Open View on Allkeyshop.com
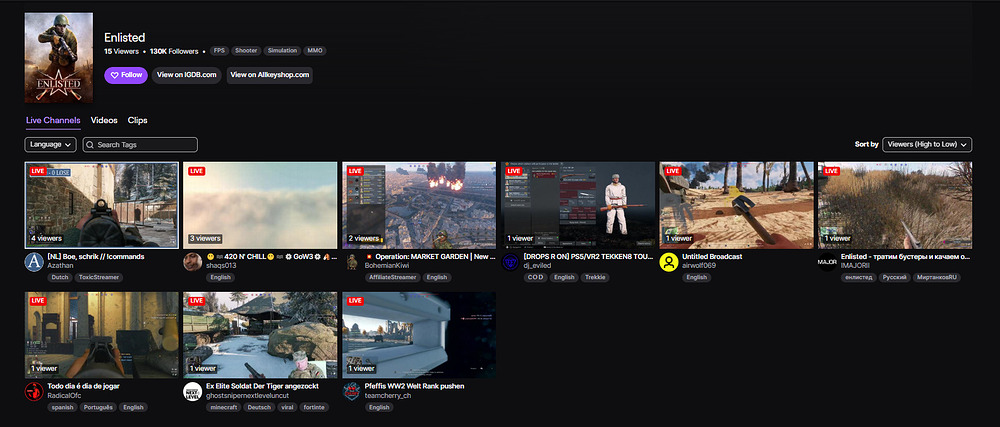The height and width of the screenshot is (427, 1000). (x=270, y=75)
